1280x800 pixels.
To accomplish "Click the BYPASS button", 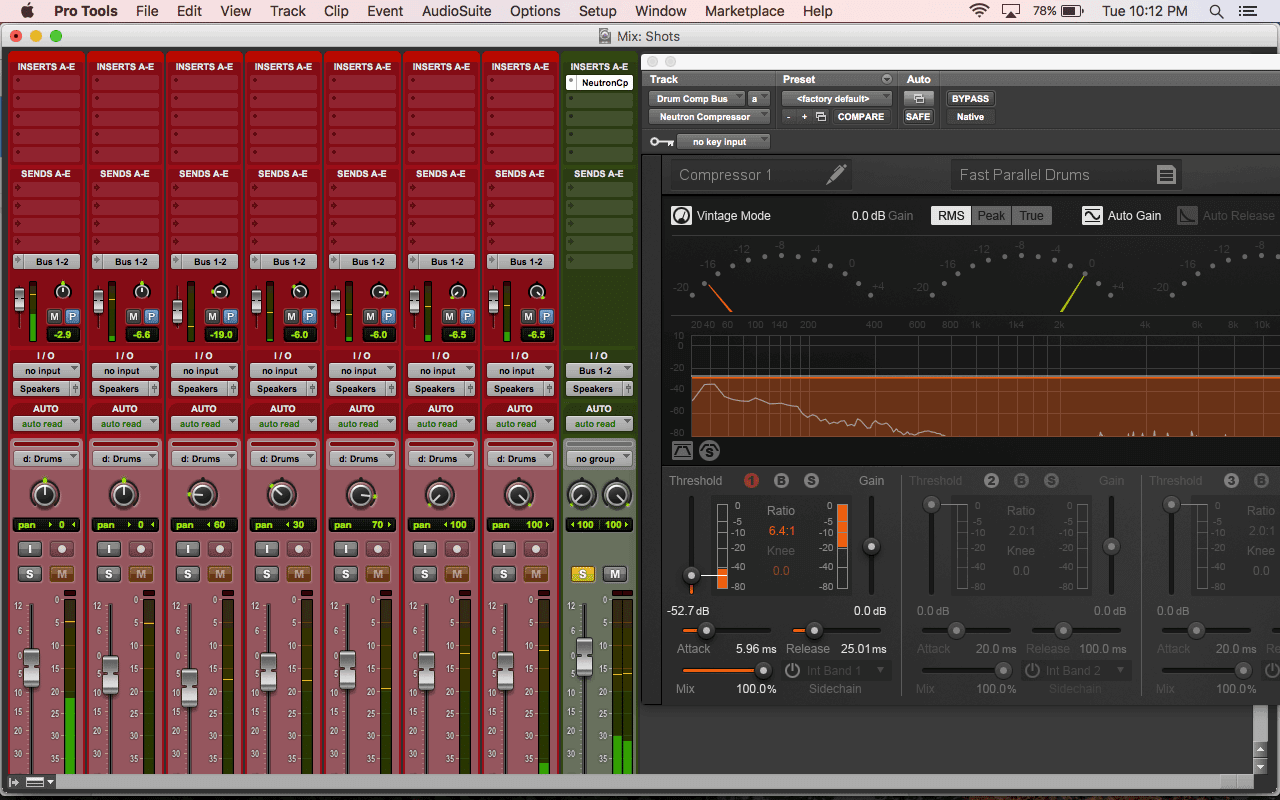I will pyautogui.click(x=970, y=99).
